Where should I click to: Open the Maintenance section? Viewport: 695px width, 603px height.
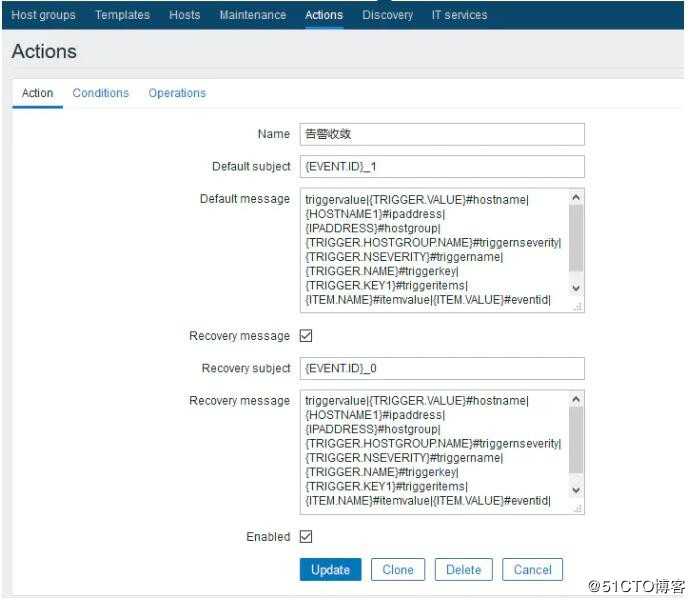[x=253, y=15]
